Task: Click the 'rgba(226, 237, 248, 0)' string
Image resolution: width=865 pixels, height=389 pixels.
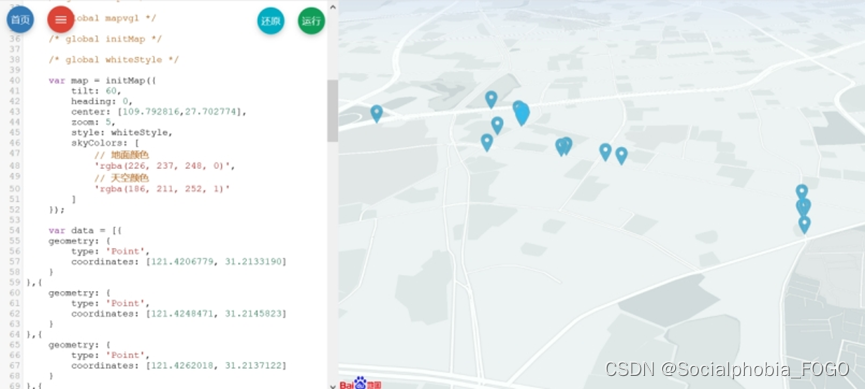Action: 164,166
